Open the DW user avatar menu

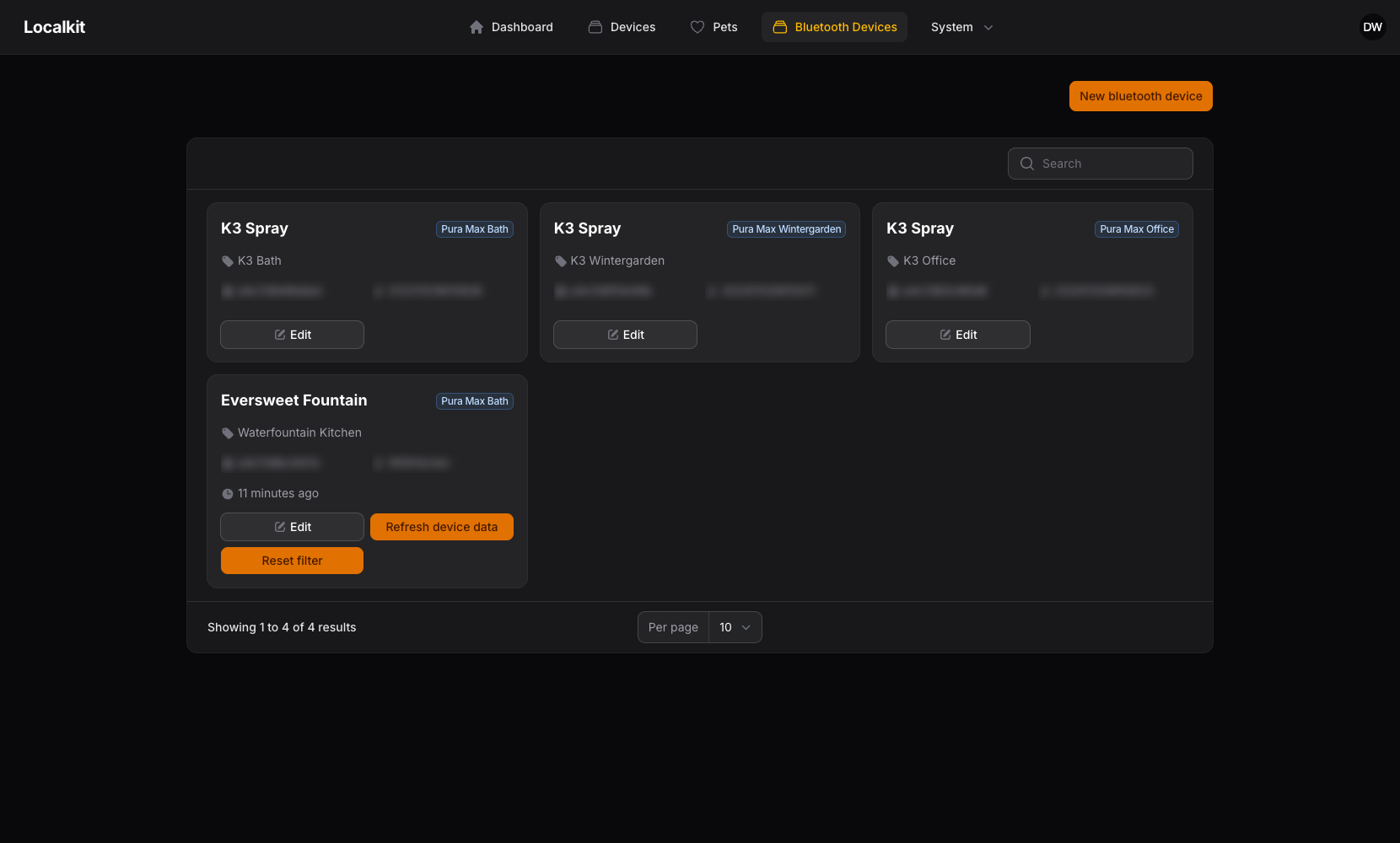[1373, 27]
